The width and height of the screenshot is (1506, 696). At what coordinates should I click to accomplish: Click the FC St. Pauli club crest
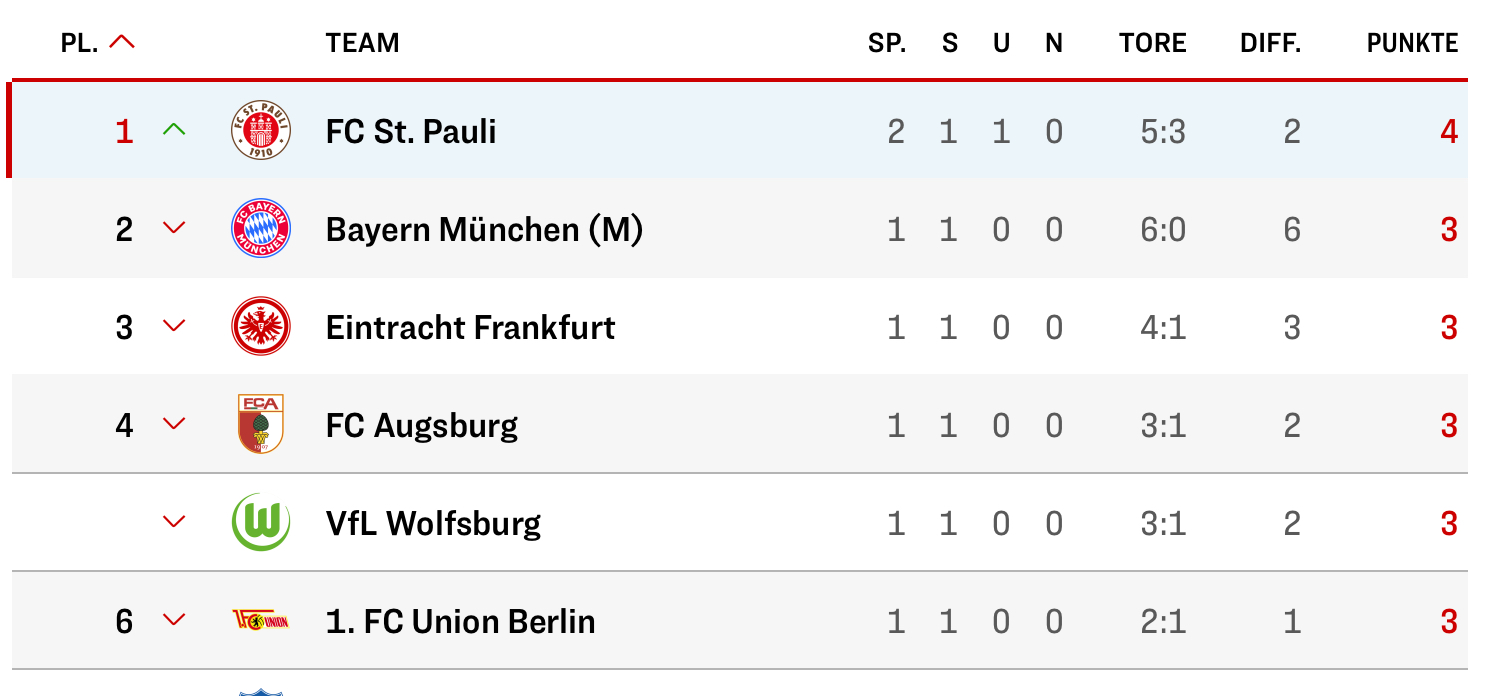(260, 131)
